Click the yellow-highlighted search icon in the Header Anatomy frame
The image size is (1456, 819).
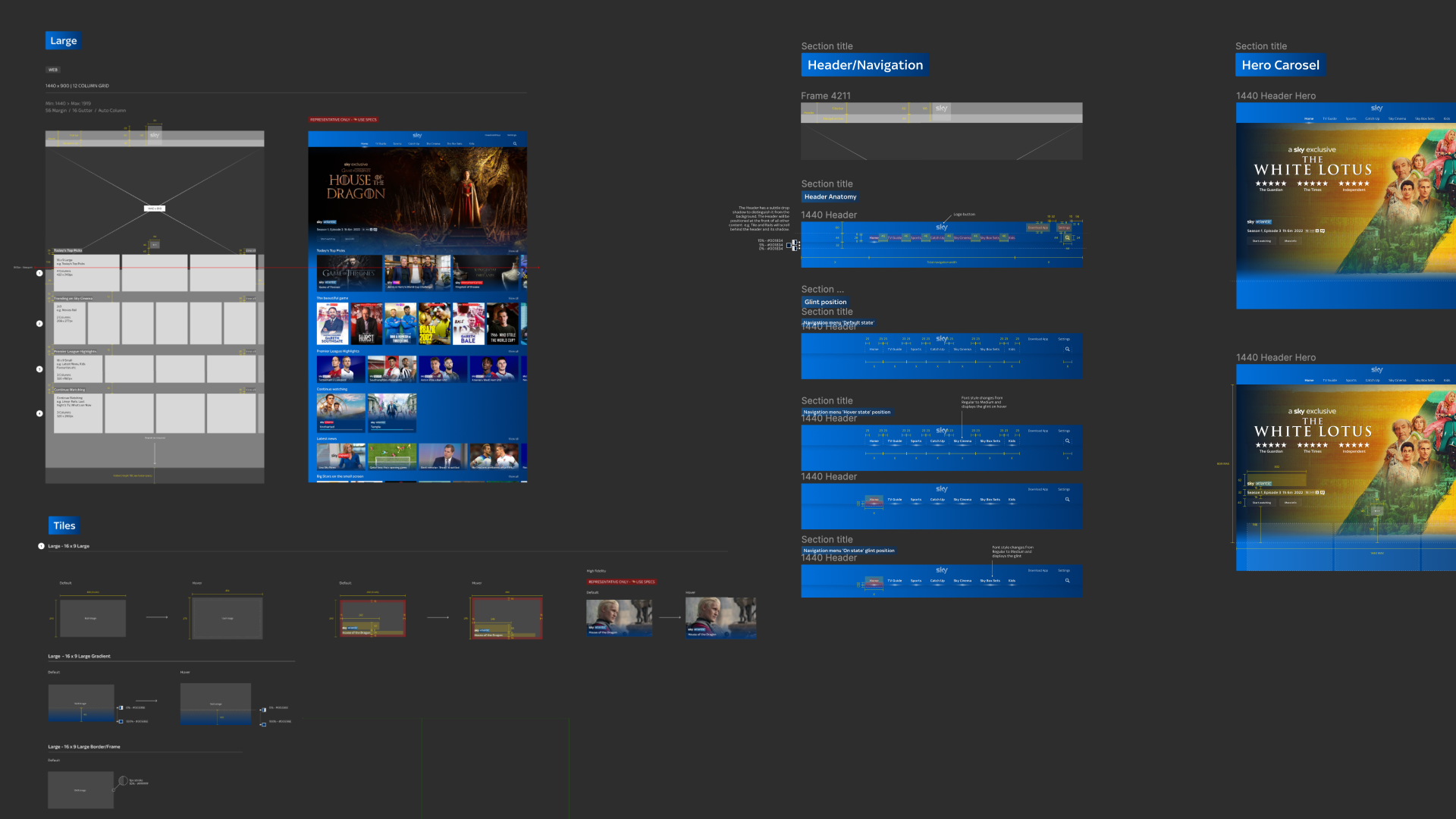pyautogui.click(x=1068, y=237)
